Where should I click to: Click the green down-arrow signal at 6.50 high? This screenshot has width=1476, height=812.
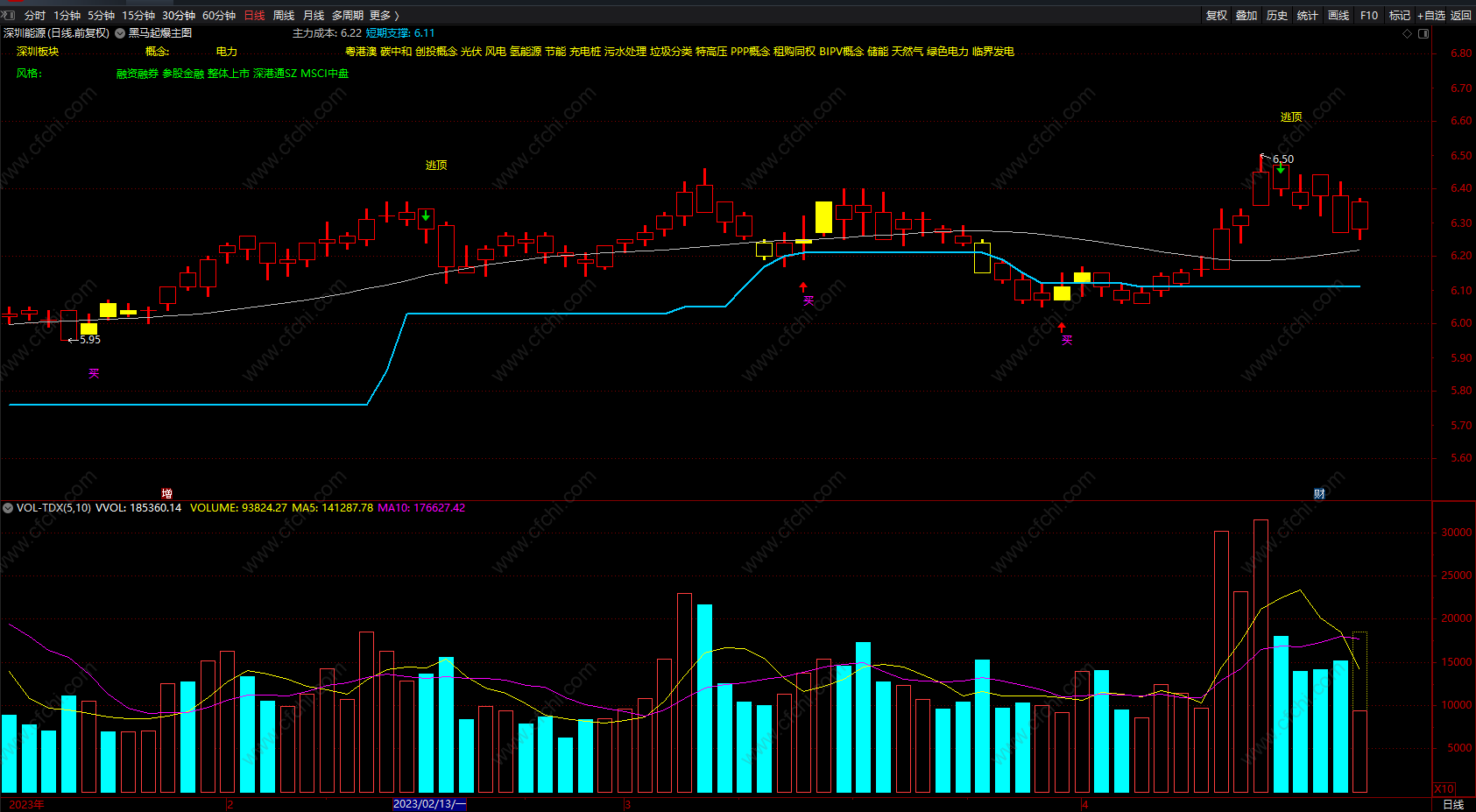(x=1281, y=169)
